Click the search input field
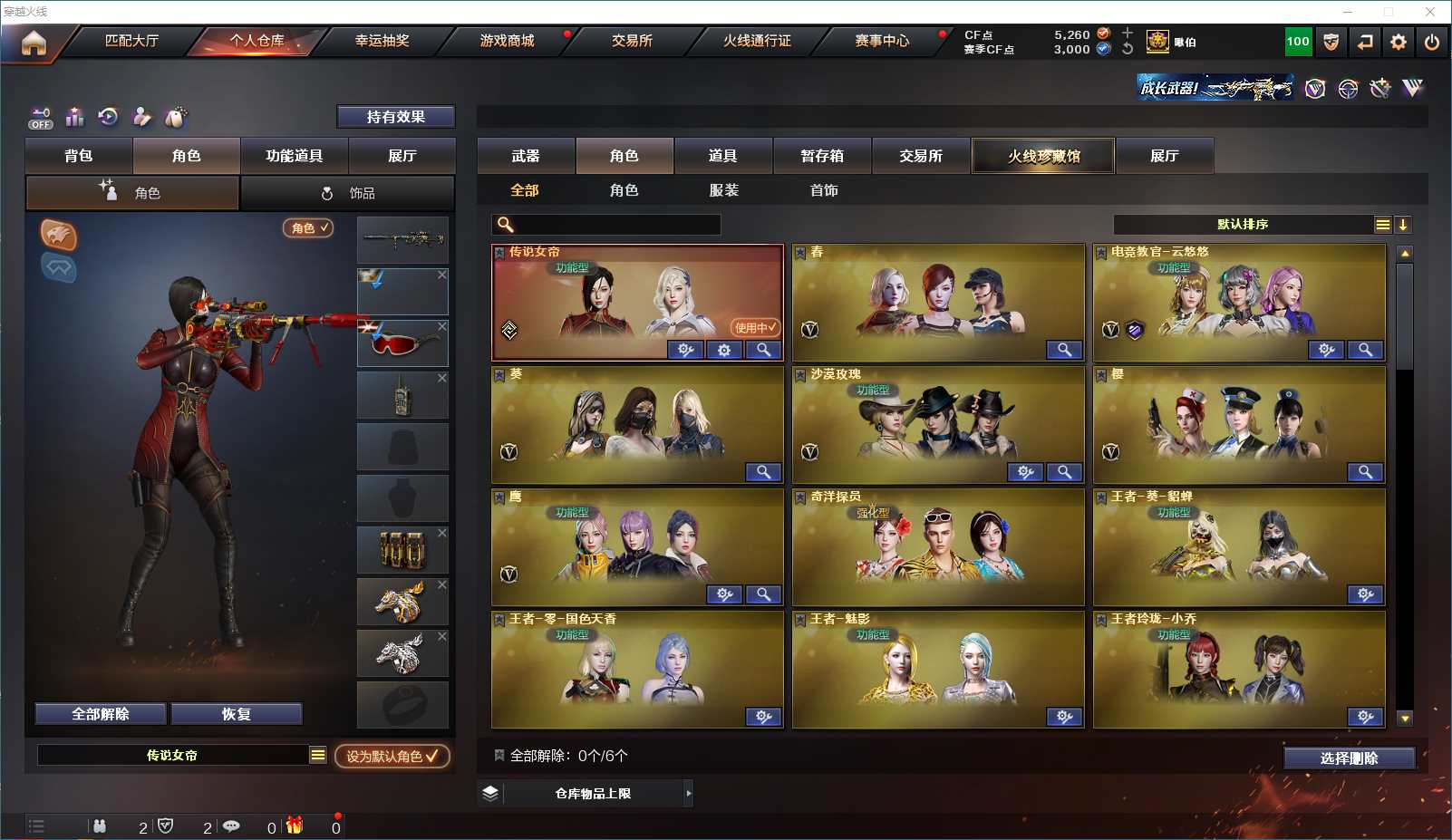Viewport: 1452px width, 840px height. (606, 225)
